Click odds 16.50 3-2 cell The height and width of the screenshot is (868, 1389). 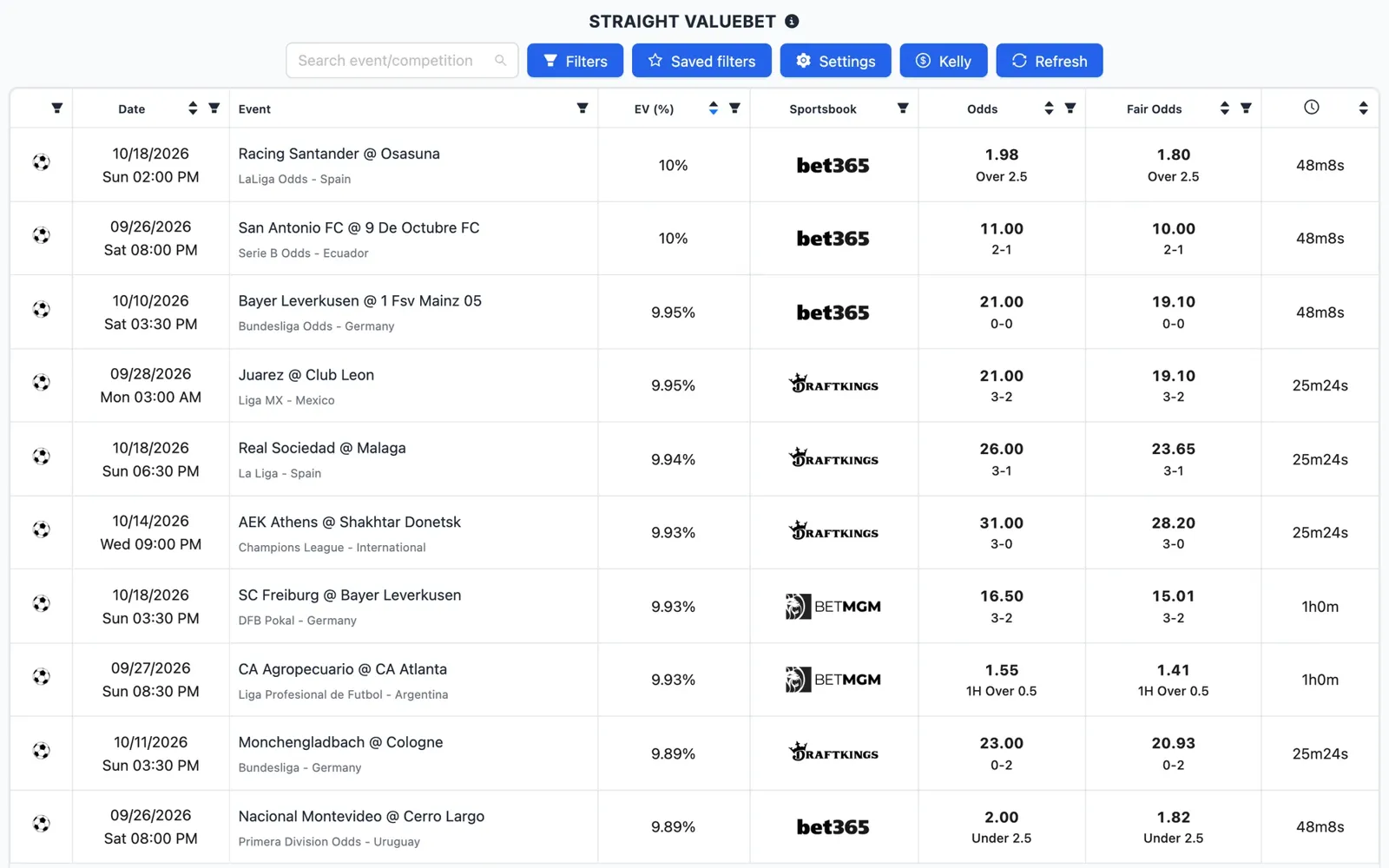(x=1002, y=607)
